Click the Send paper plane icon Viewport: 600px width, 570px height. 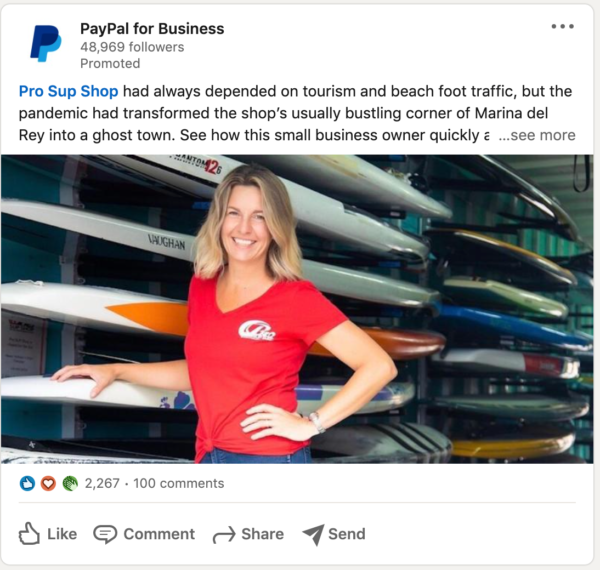click(x=314, y=534)
